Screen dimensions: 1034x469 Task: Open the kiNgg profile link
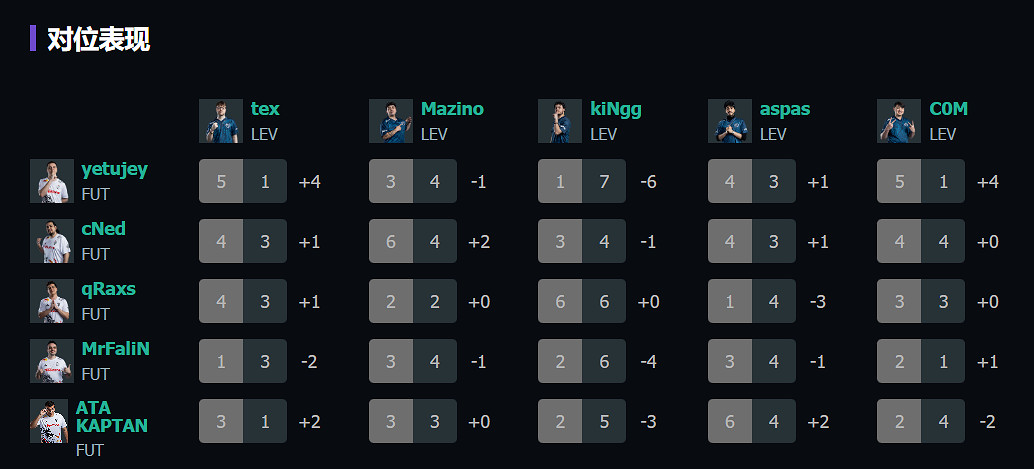(616, 109)
